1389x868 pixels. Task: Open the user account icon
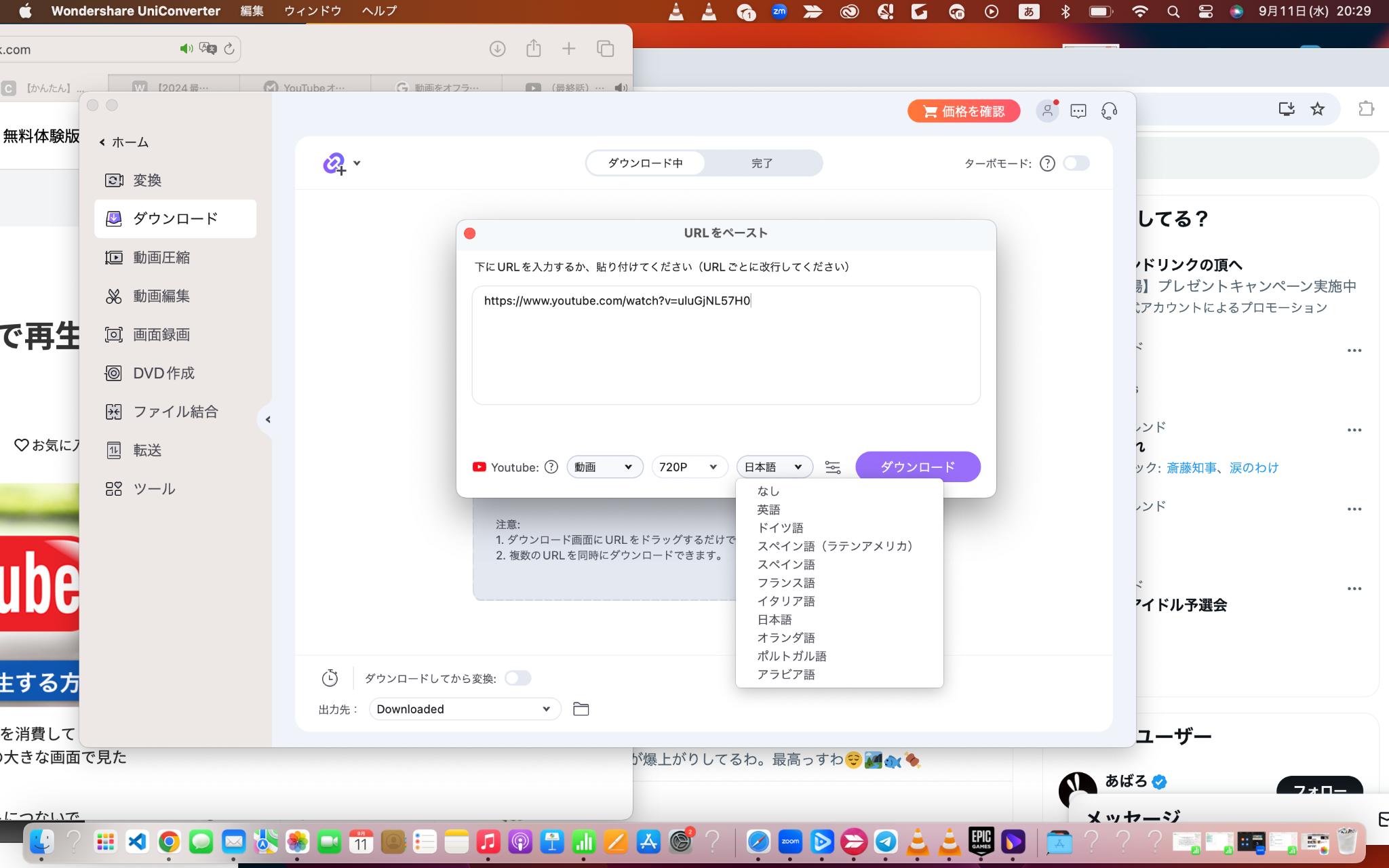pyautogui.click(x=1047, y=111)
